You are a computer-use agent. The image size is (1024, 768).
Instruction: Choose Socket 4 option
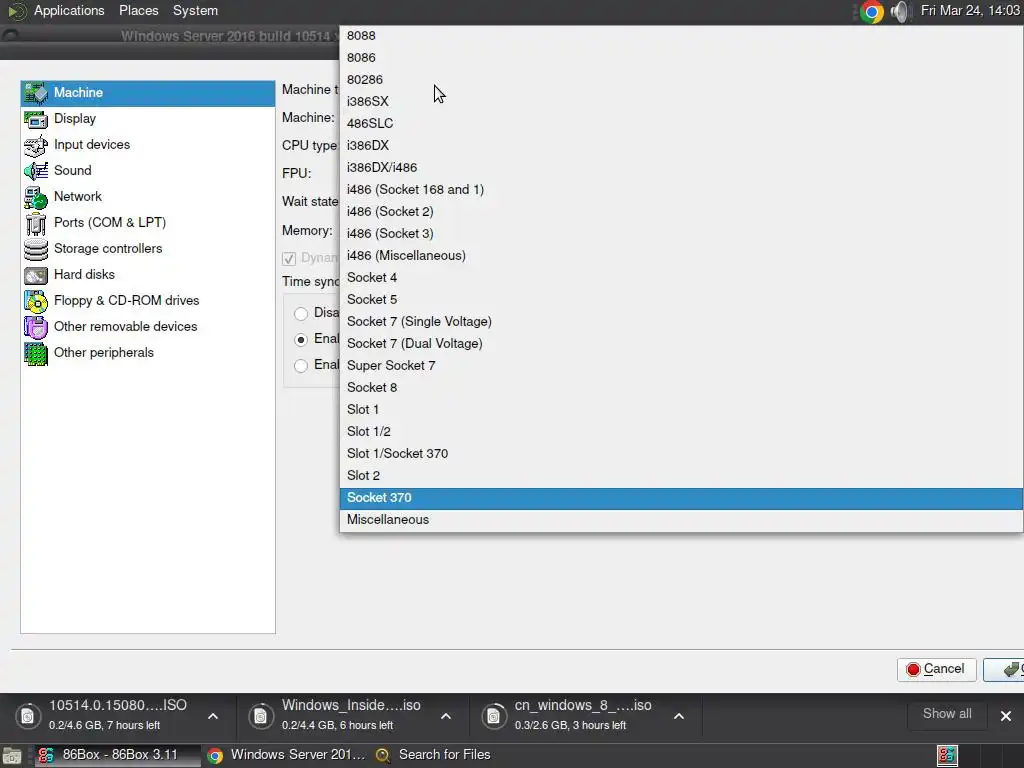pos(681,278)
